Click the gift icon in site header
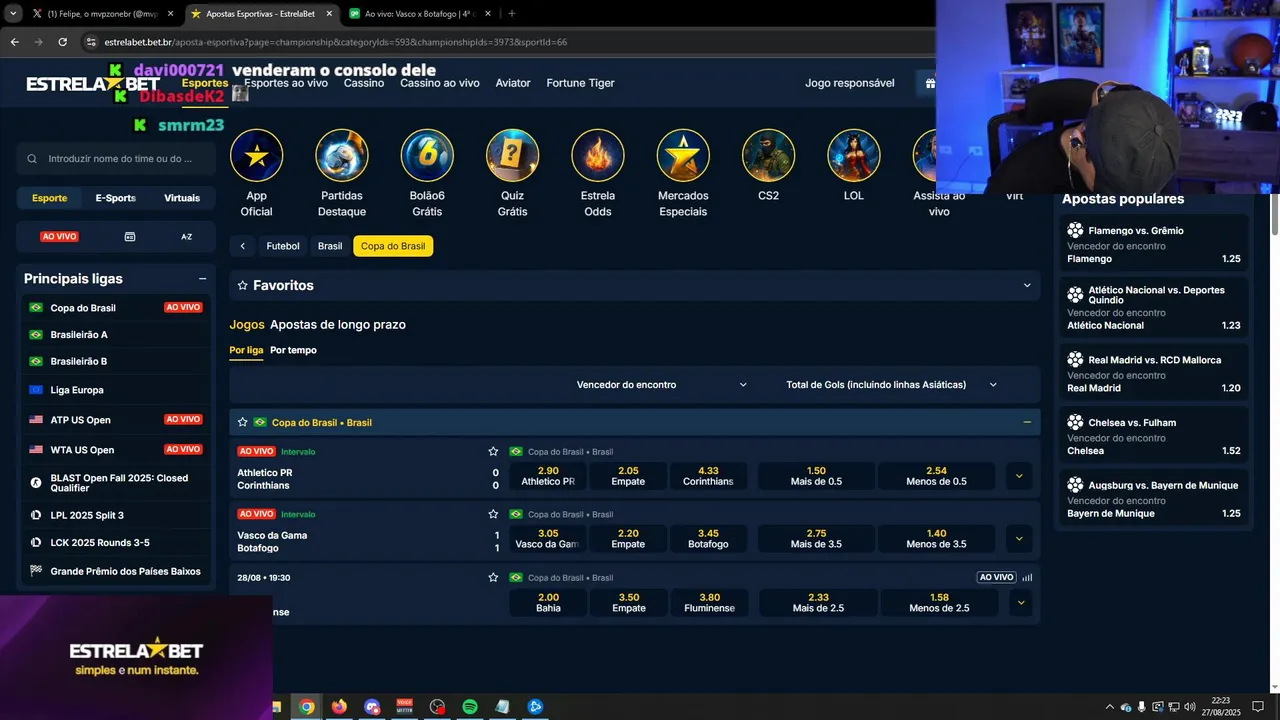1280x720 pixels. click(930, 83)
